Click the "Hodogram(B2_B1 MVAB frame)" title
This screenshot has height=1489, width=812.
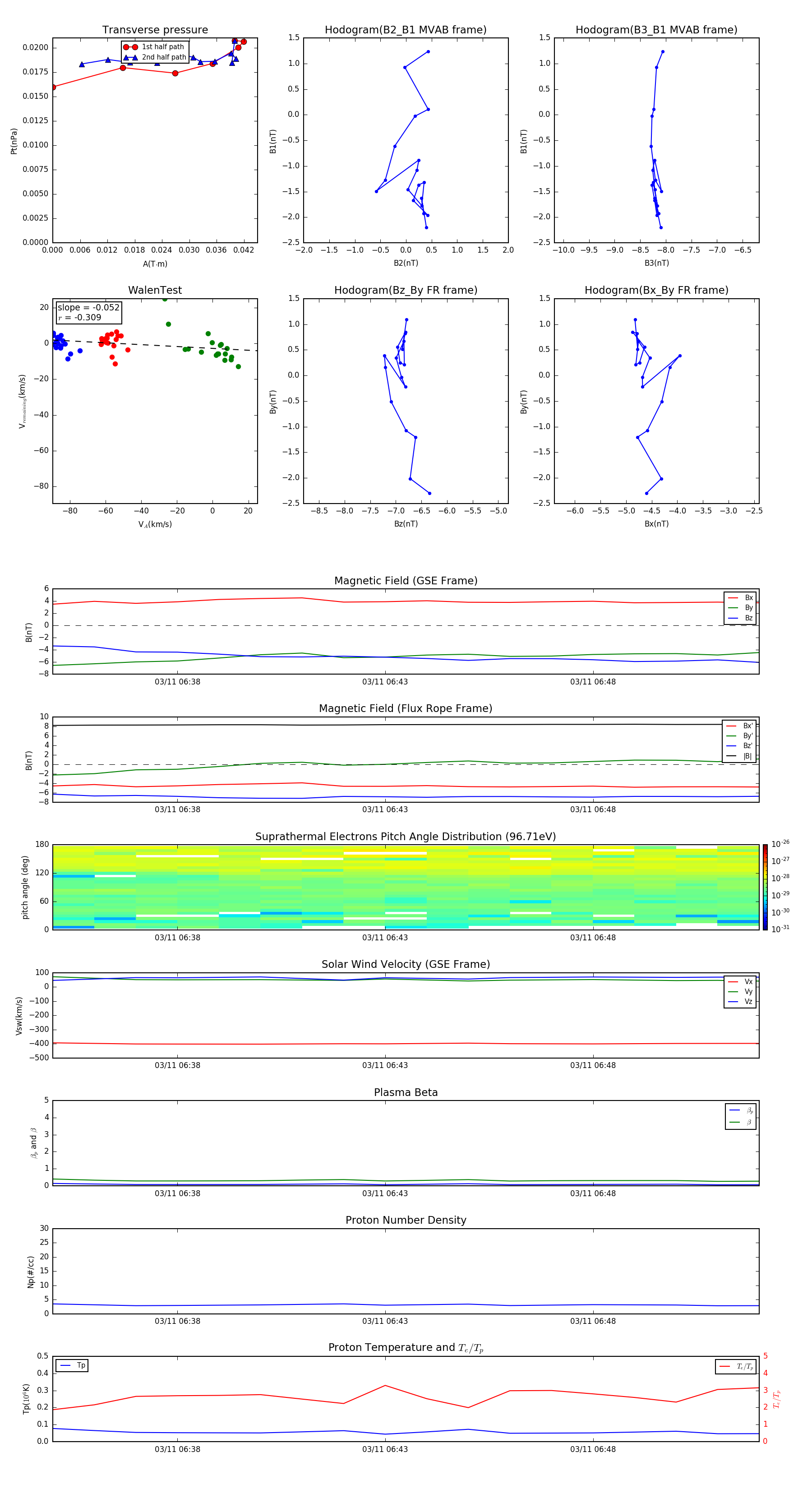coord(405,30)
